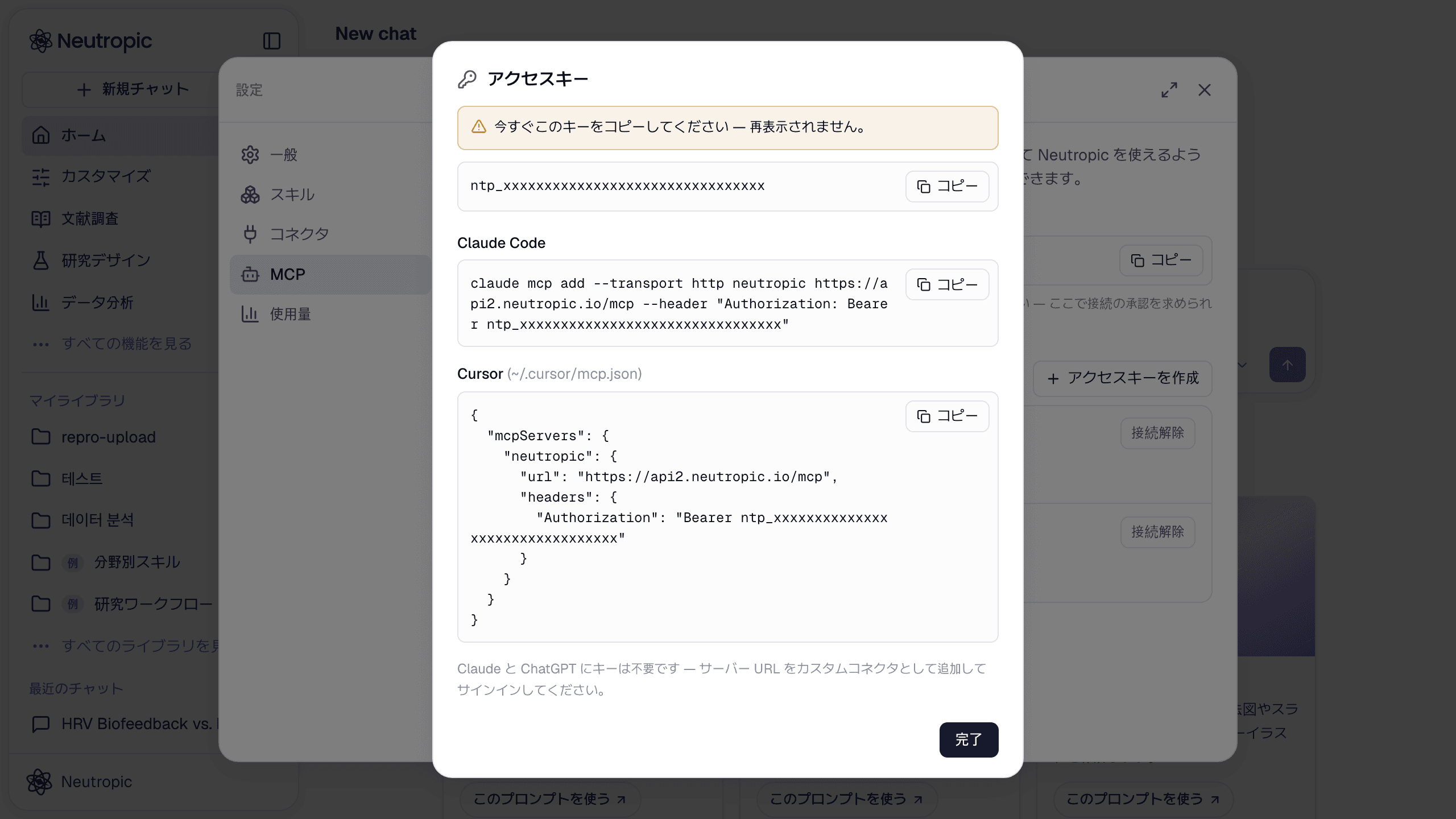
Task: Copy the access key ntp_xxx
Action: point(947,187)
